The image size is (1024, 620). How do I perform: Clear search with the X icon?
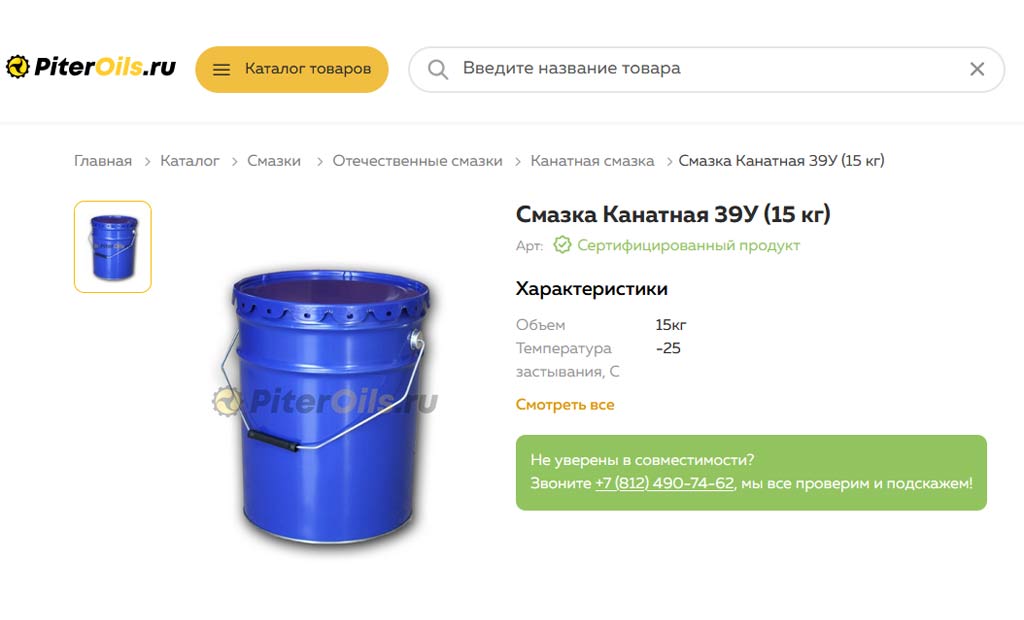pyautogui.click(x=977, y=69)
